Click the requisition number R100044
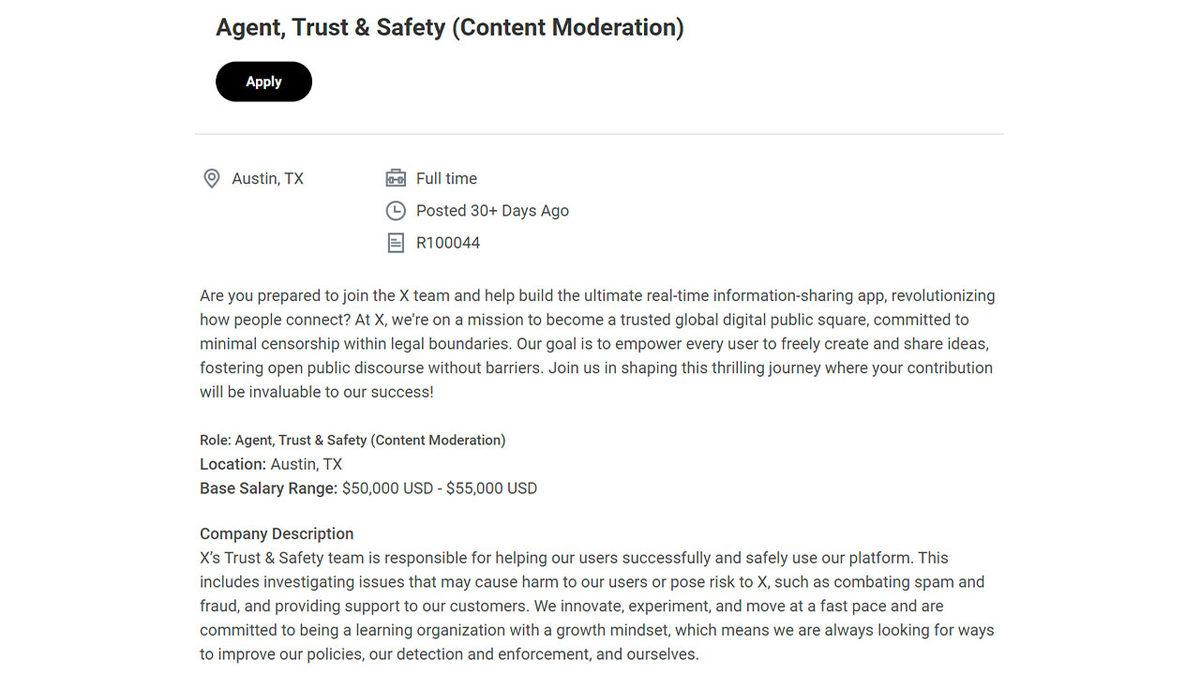The width and height of the screenshot is (1200, 675). point(448,243)
